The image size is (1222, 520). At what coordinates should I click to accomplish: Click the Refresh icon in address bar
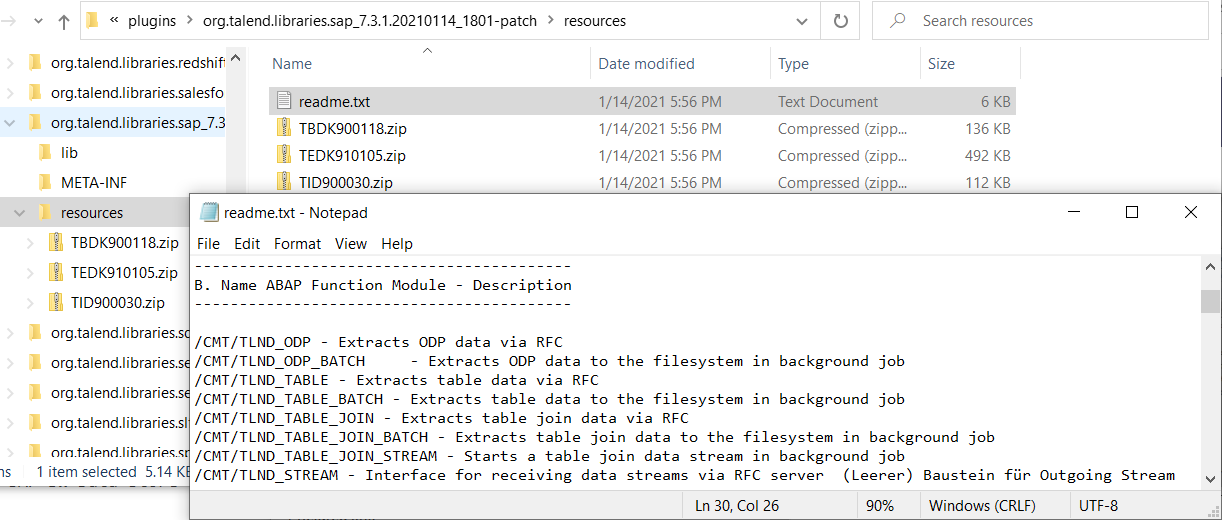click(840, 21)
